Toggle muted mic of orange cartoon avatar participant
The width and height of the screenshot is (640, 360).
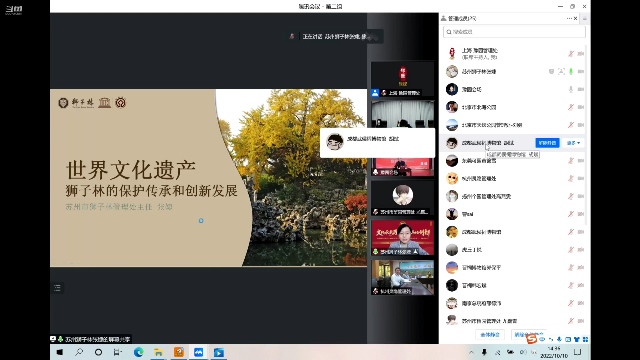tap(571, 178)
